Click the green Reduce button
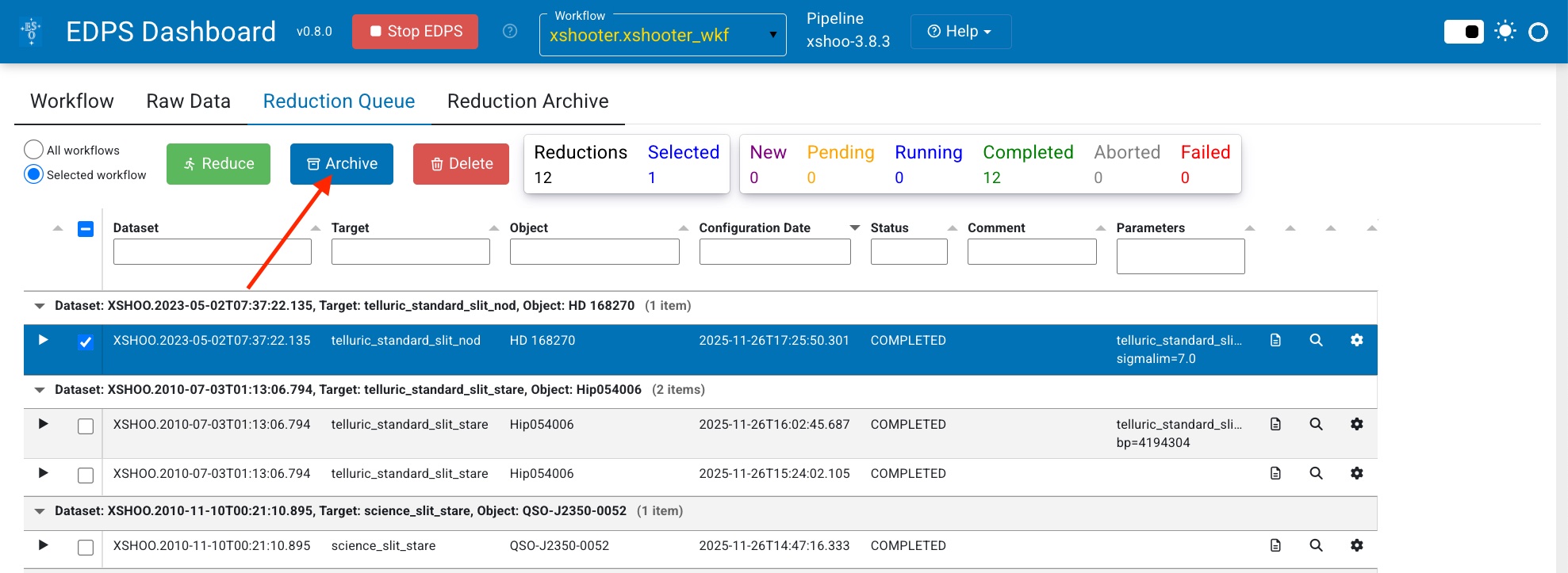Screen dimensions: 1568x573 pos(219,164)
